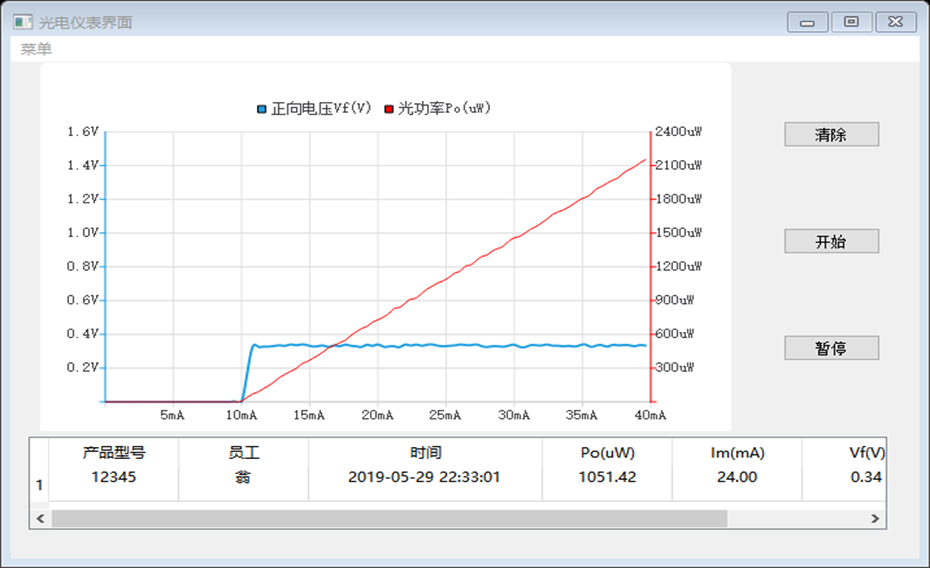Screen dimensions: 930x568
Task: Select row header number 1
Action: coord(40,486)
